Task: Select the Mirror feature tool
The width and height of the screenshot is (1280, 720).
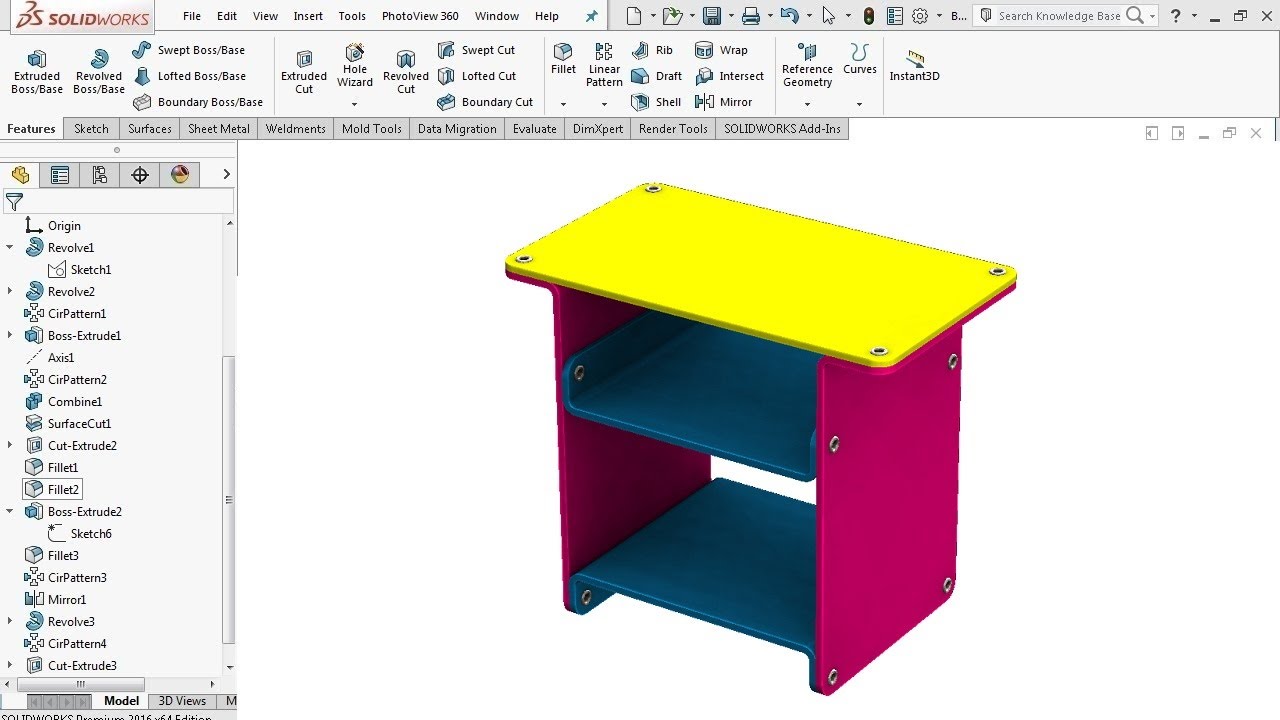Action: tap(723, 102)
